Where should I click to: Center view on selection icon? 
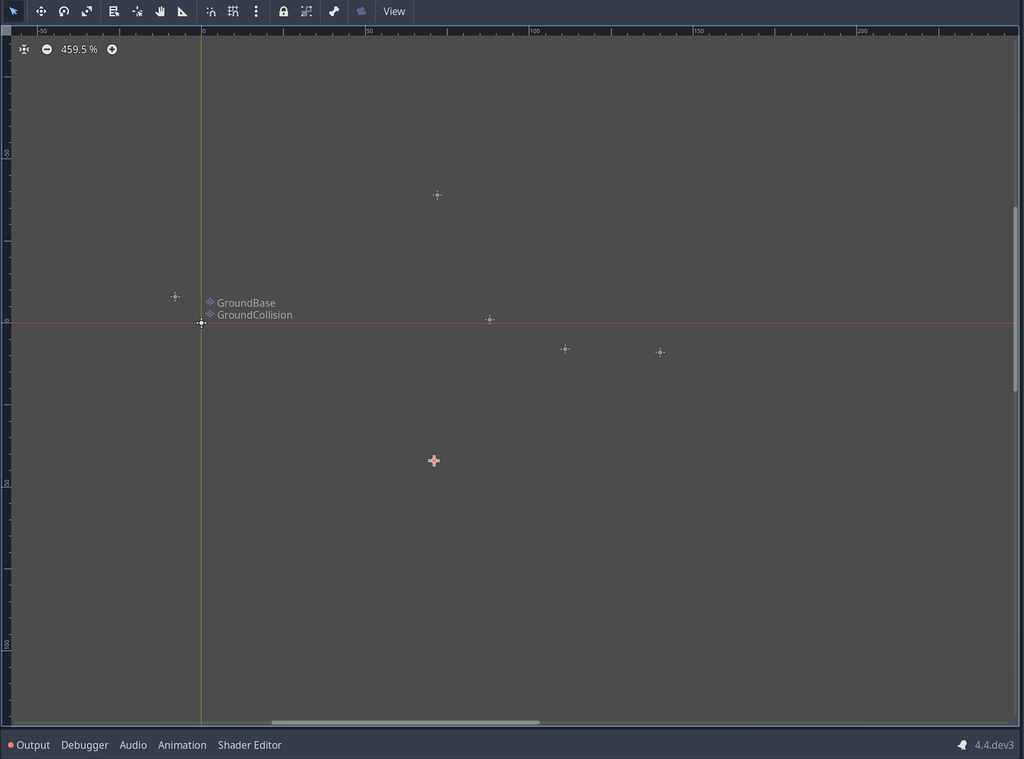pos(24,50)
